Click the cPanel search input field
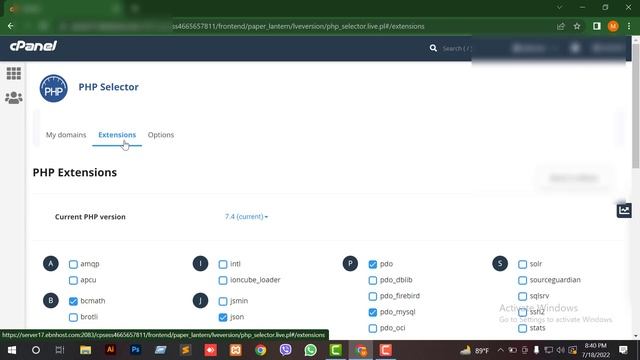The width and height of the screenshot is (640, 360). (x=457, y=48)
